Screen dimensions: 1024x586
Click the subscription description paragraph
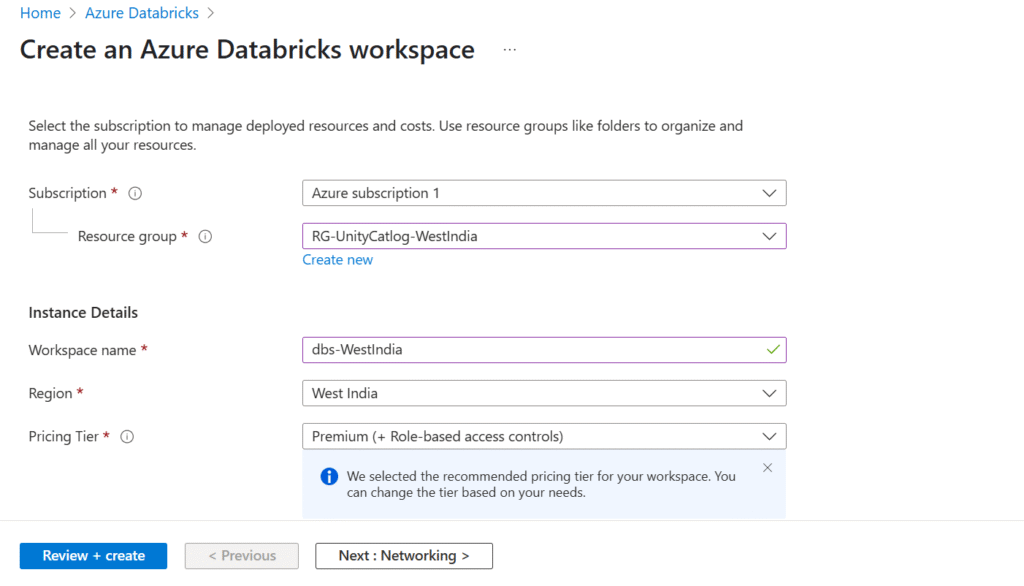click(x=385, y=135)
